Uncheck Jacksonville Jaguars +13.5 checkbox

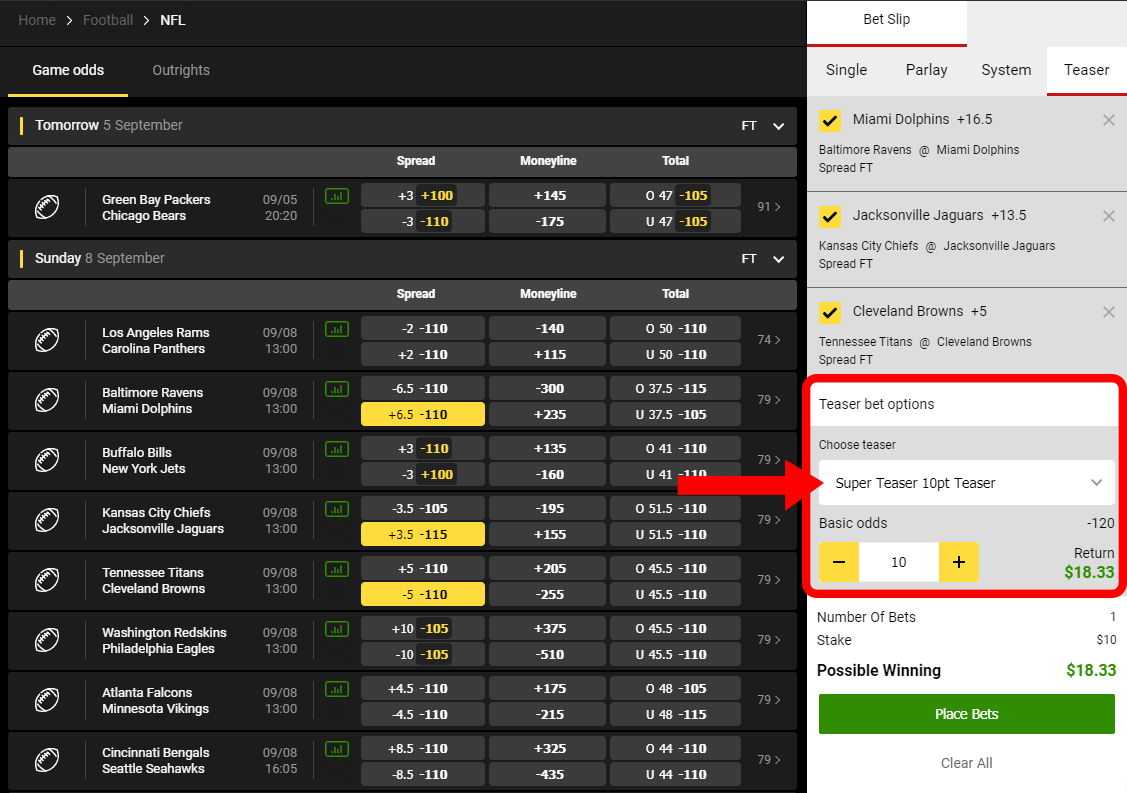coord(830,216)
